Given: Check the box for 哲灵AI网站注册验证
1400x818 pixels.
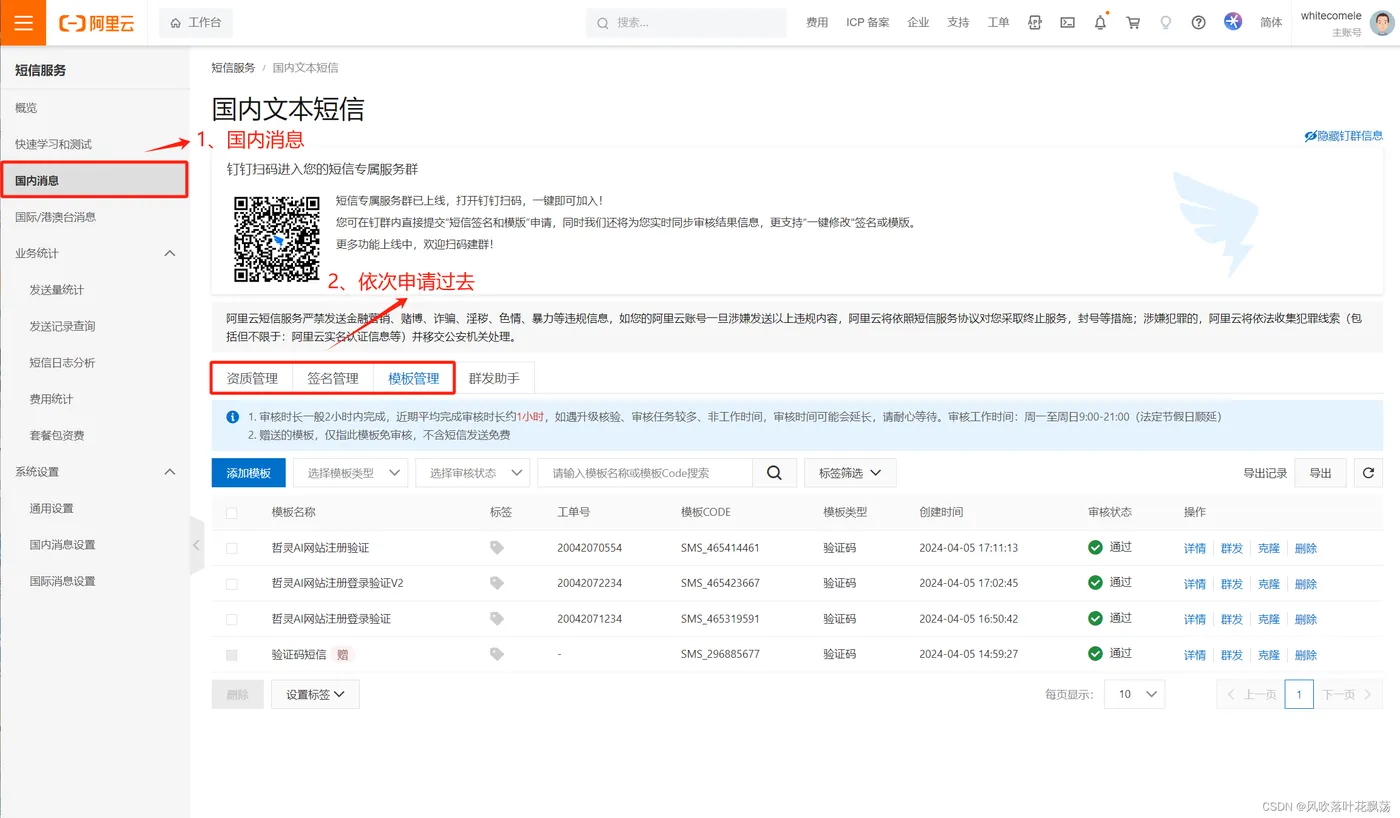Looking at the screenshot, I should click(x=232, y=548).
